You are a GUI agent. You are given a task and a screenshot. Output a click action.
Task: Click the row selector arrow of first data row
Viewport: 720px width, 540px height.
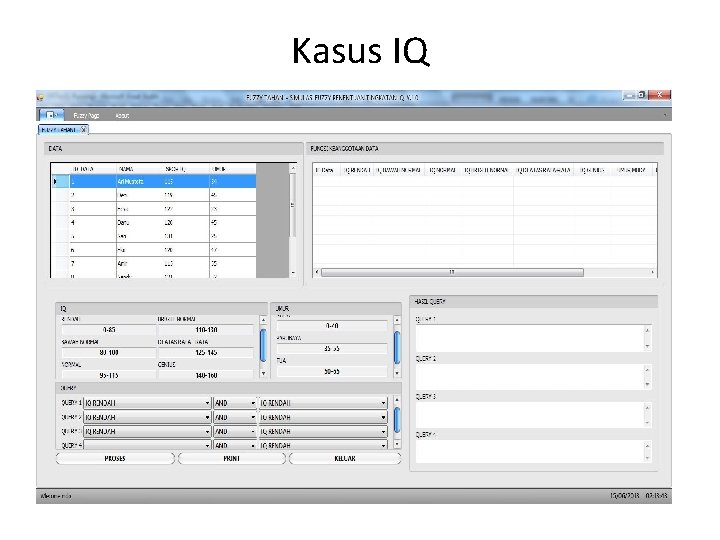[60, 181]
